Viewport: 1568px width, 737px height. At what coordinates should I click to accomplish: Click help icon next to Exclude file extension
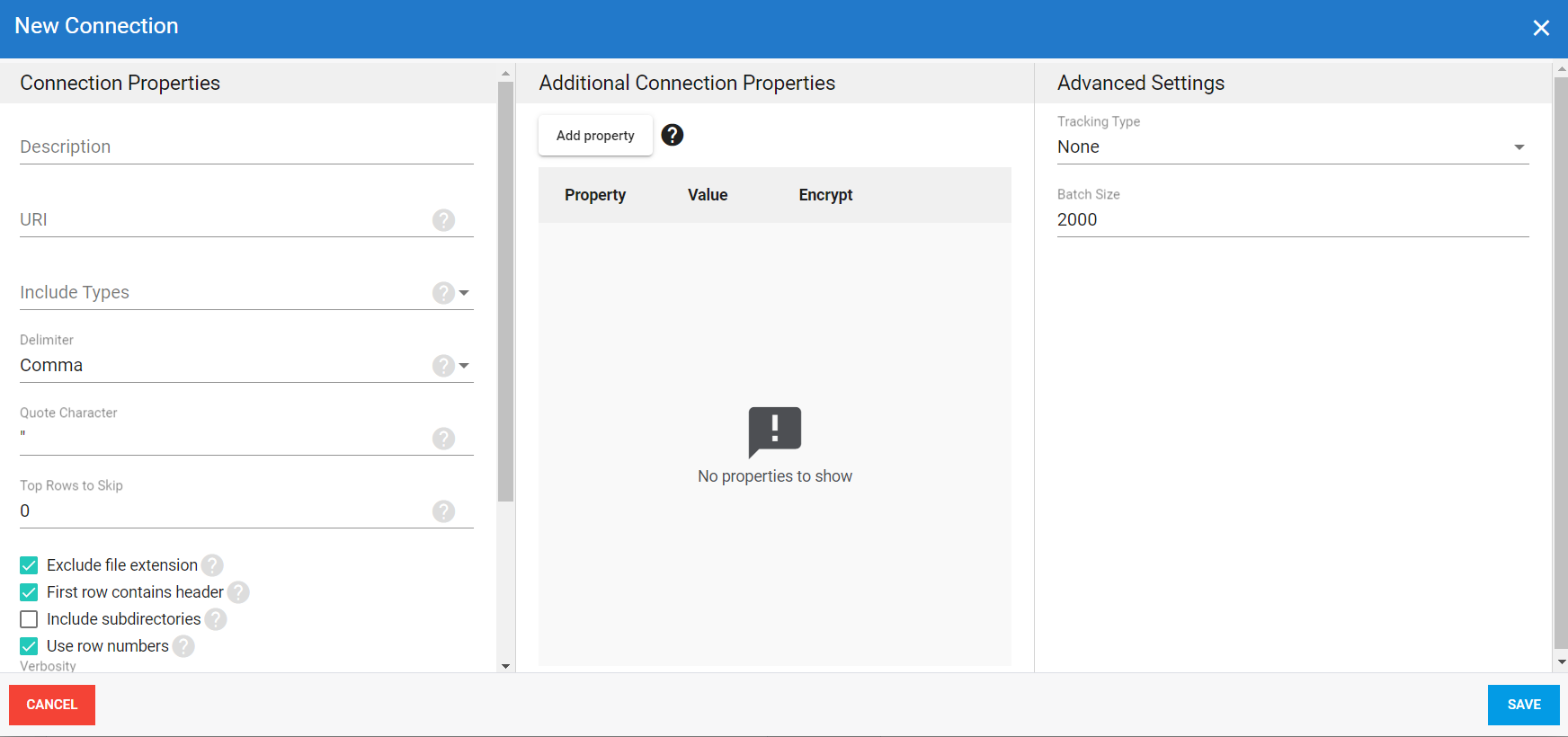[212, 565]
